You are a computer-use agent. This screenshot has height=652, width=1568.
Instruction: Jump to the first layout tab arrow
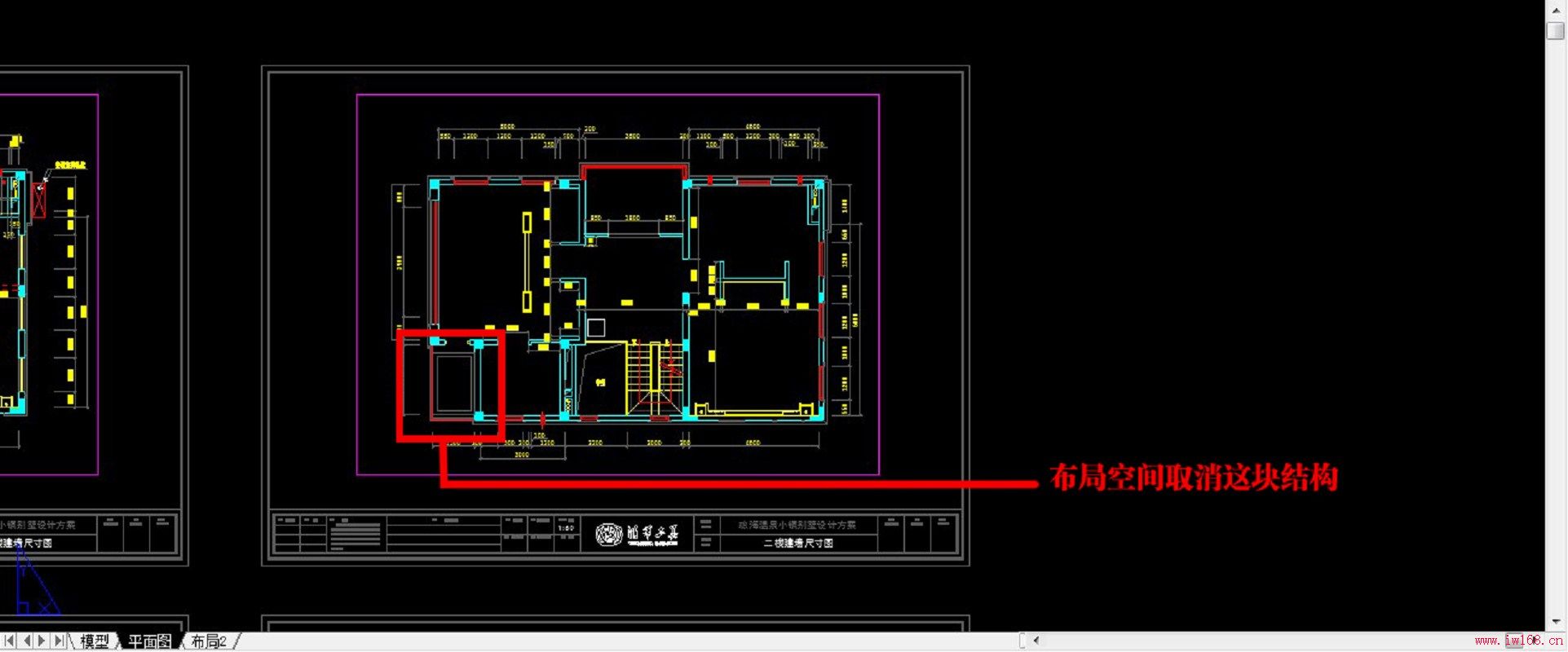[x=9, y=641]
